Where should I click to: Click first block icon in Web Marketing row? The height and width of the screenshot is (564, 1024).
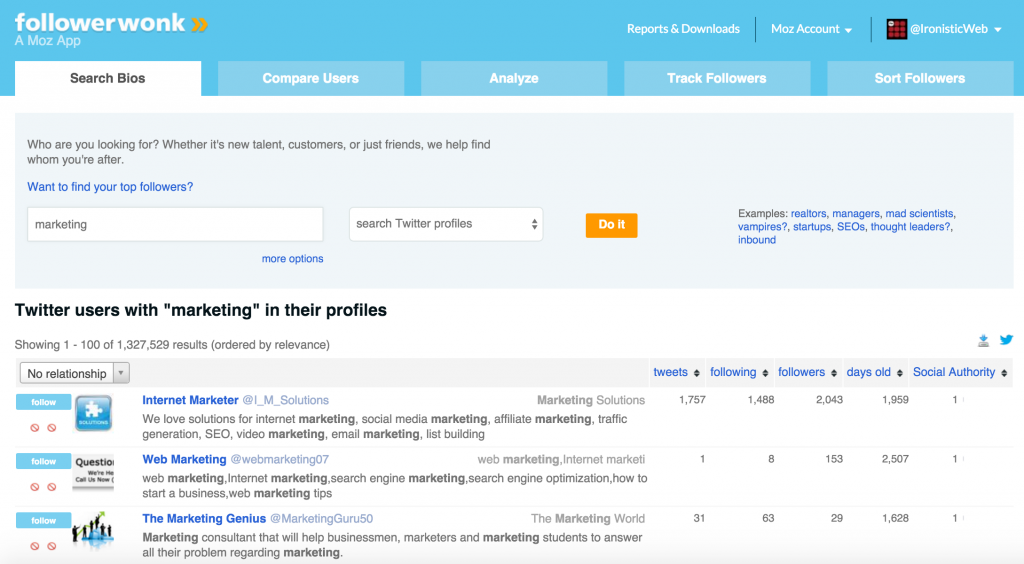coord(35,487)
